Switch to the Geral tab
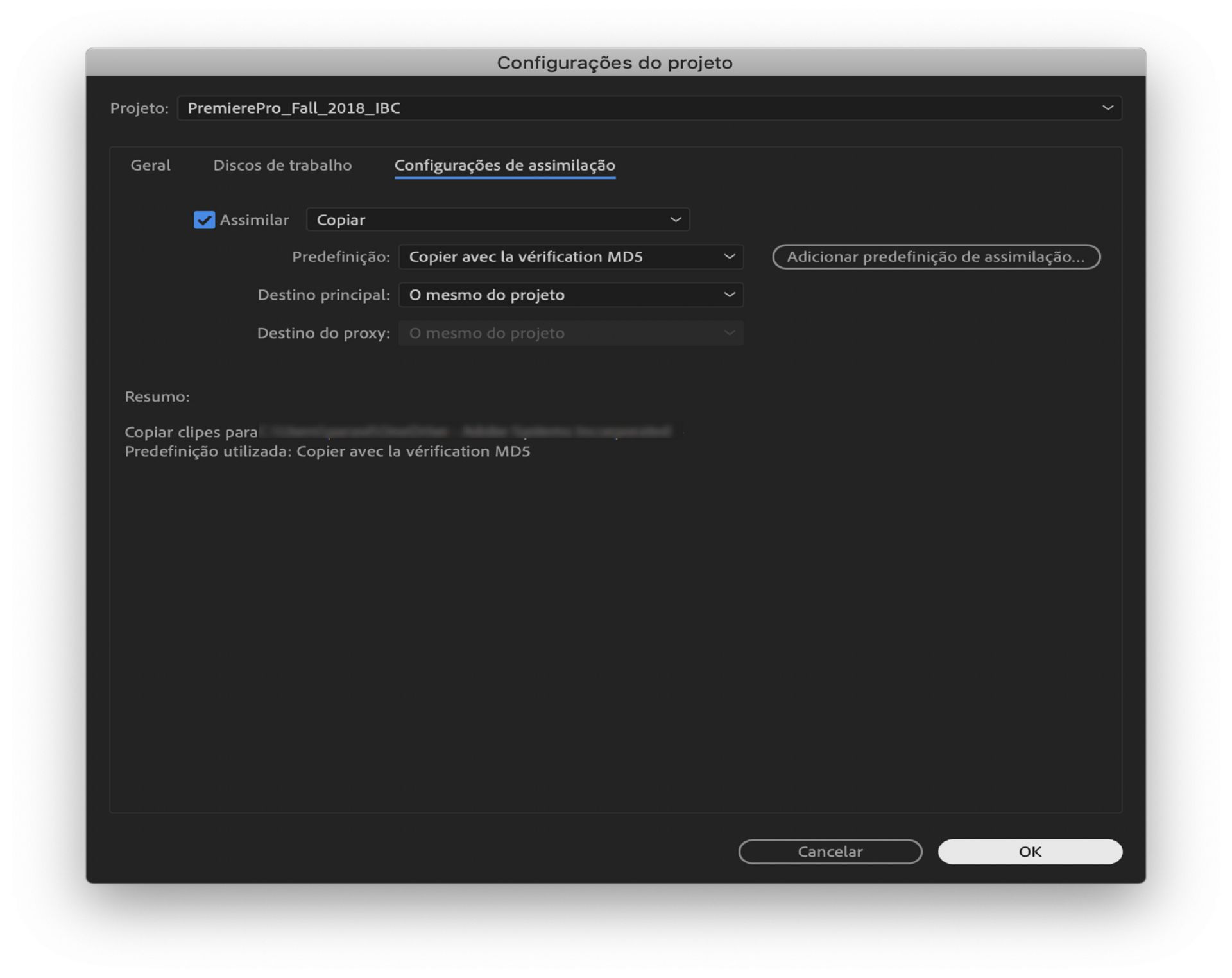This screenshot has width=1232, height=978. coord(150,165)
